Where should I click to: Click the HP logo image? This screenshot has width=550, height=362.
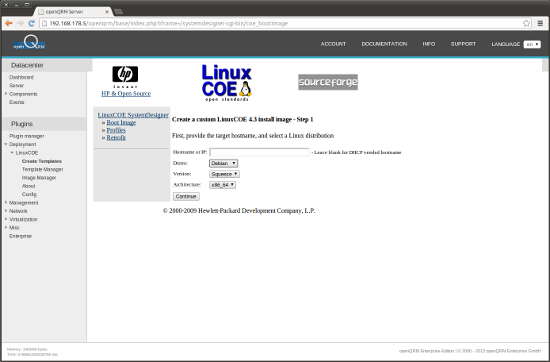[125, 77]
